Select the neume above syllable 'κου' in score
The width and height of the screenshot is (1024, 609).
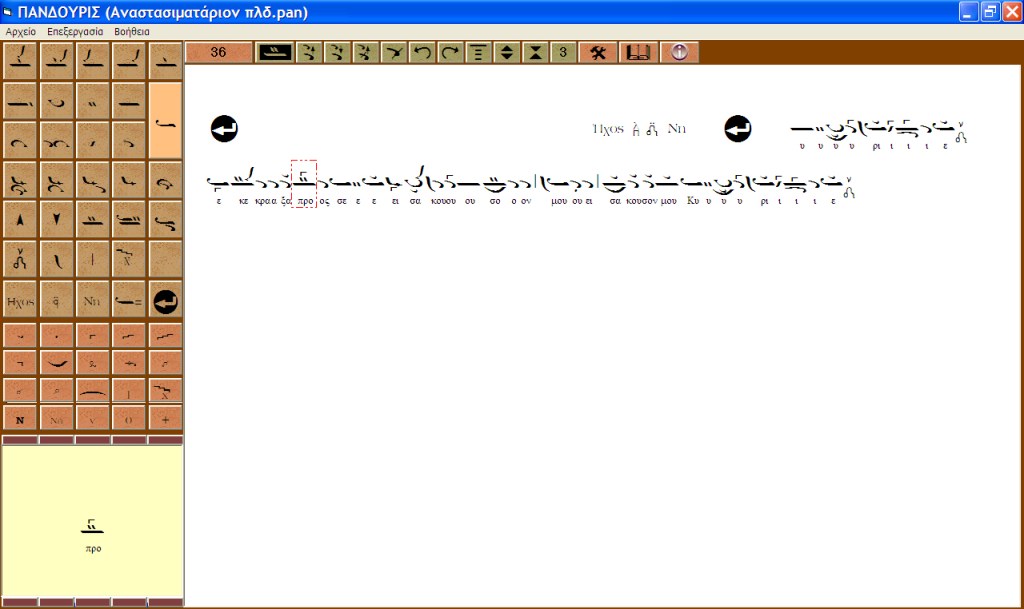[x=444, y=183]
